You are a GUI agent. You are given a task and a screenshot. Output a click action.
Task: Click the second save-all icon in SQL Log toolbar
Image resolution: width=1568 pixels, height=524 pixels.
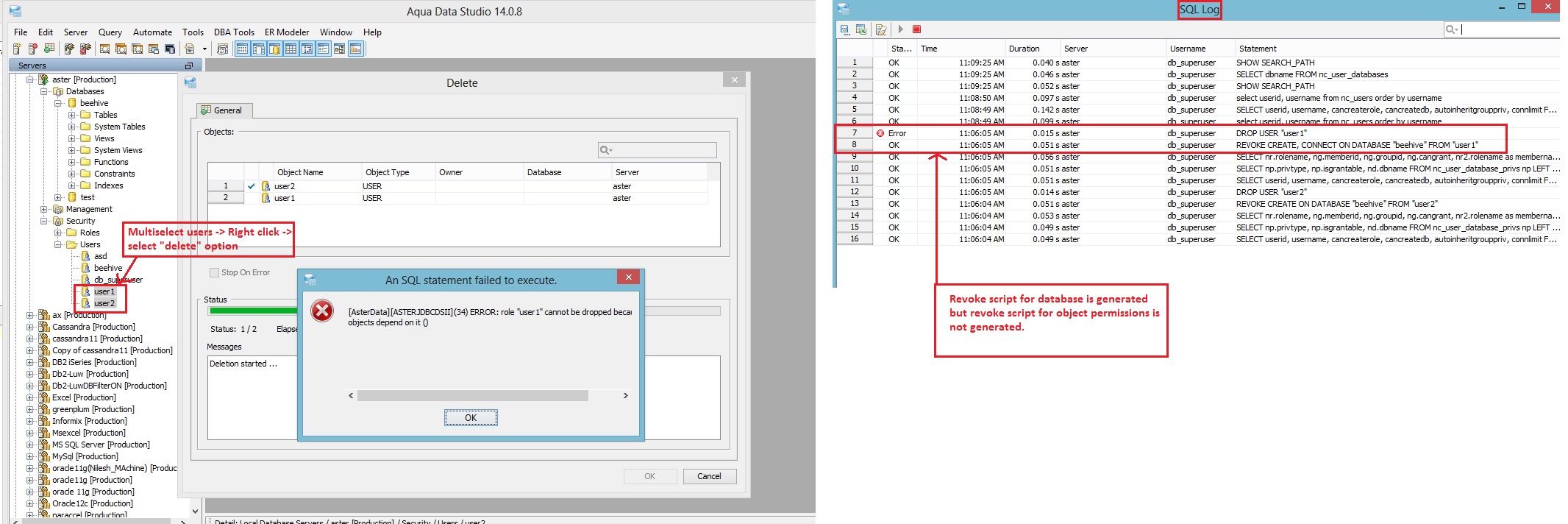(861, 29)
